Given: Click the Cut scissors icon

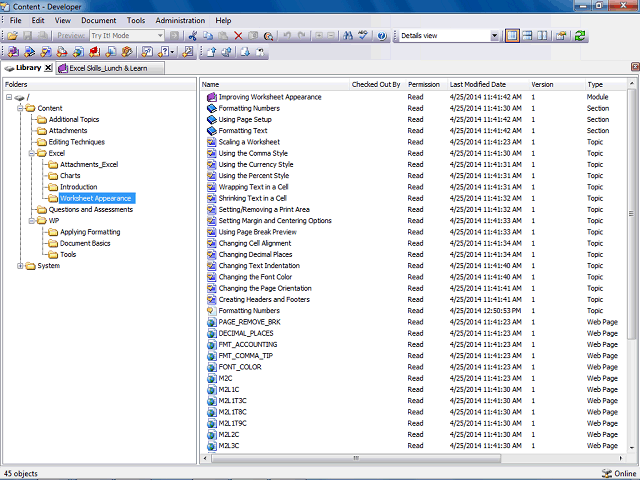Looking at the screenshot, I should (x=193, y=36).
